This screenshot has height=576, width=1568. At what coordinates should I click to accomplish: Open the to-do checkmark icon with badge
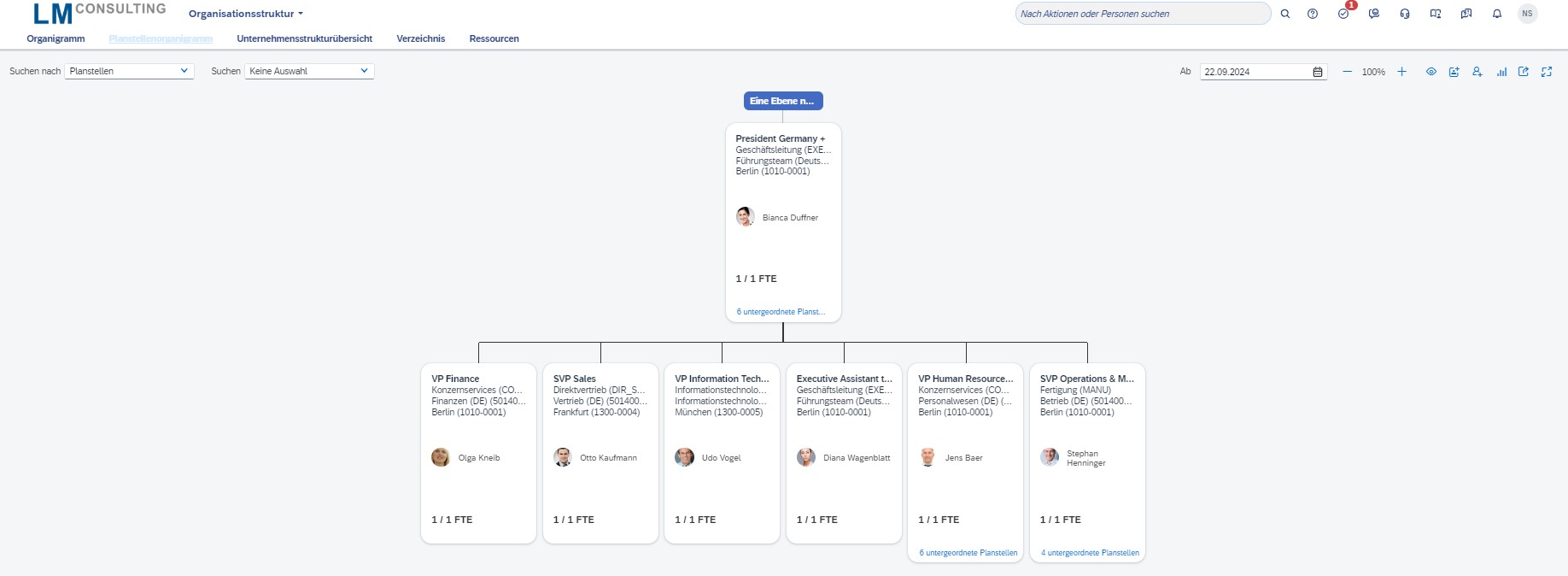[1343, 14]
